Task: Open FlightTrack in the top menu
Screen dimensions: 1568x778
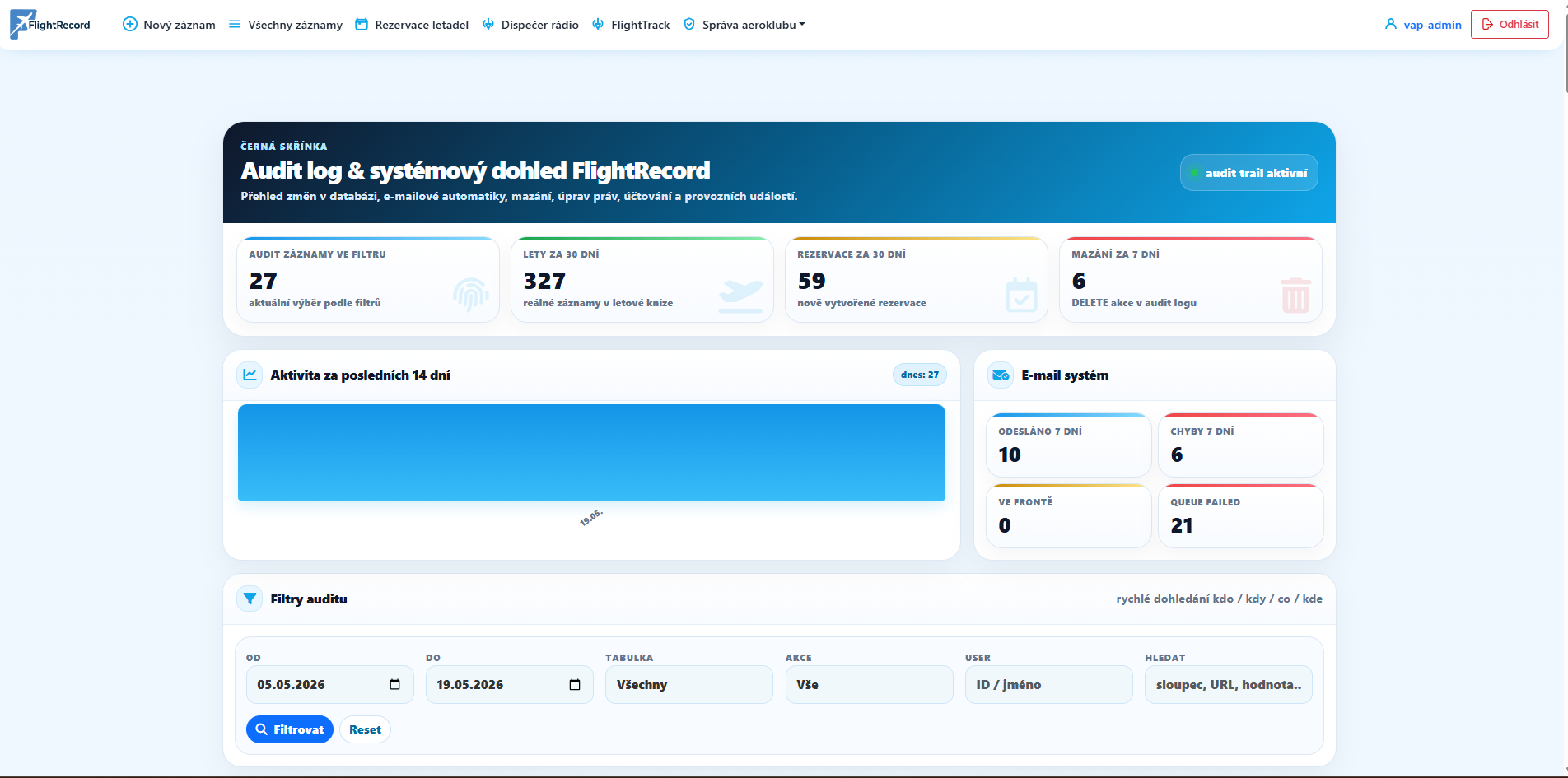Action: point(631,25)
